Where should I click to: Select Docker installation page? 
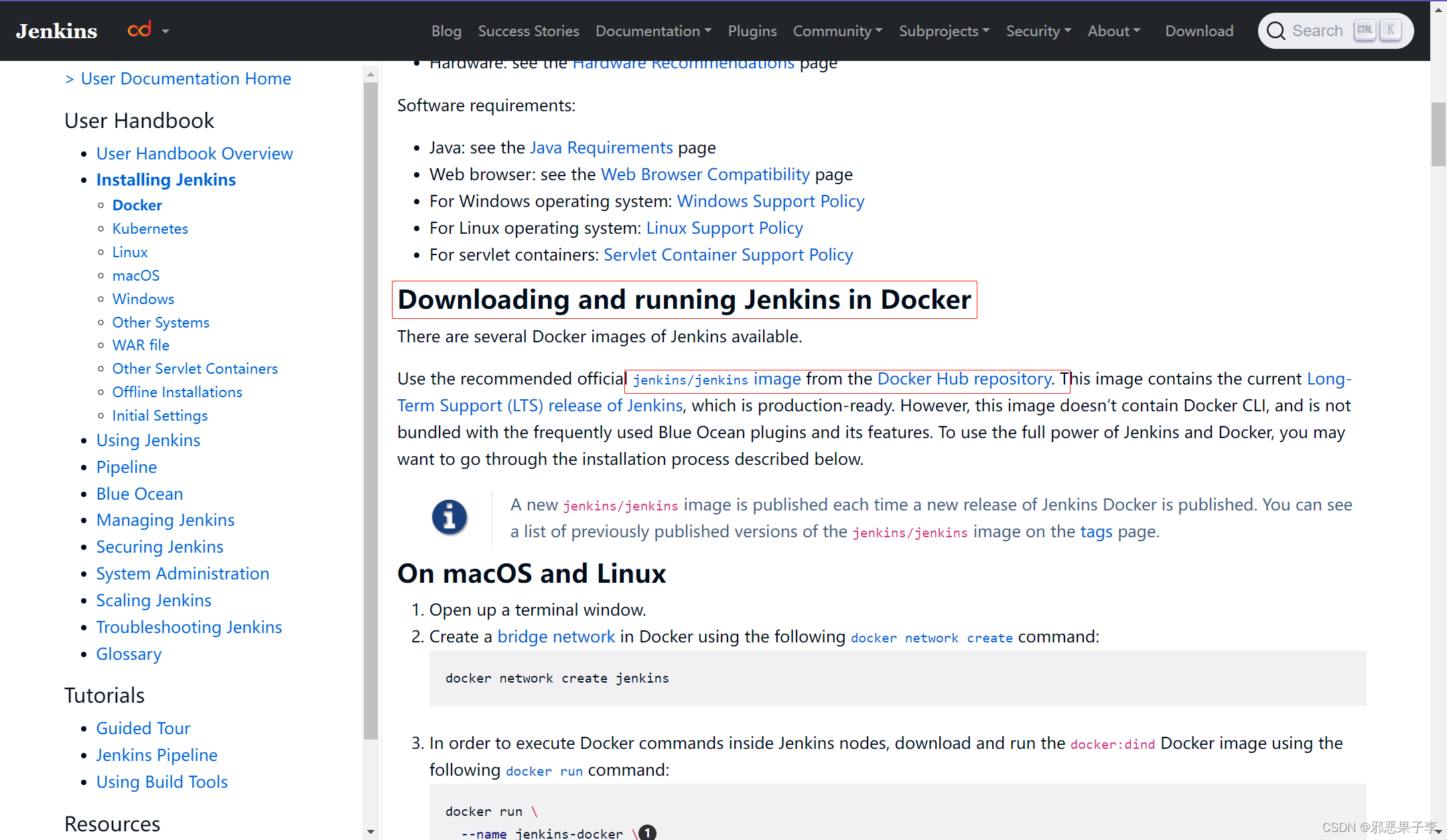137,205
